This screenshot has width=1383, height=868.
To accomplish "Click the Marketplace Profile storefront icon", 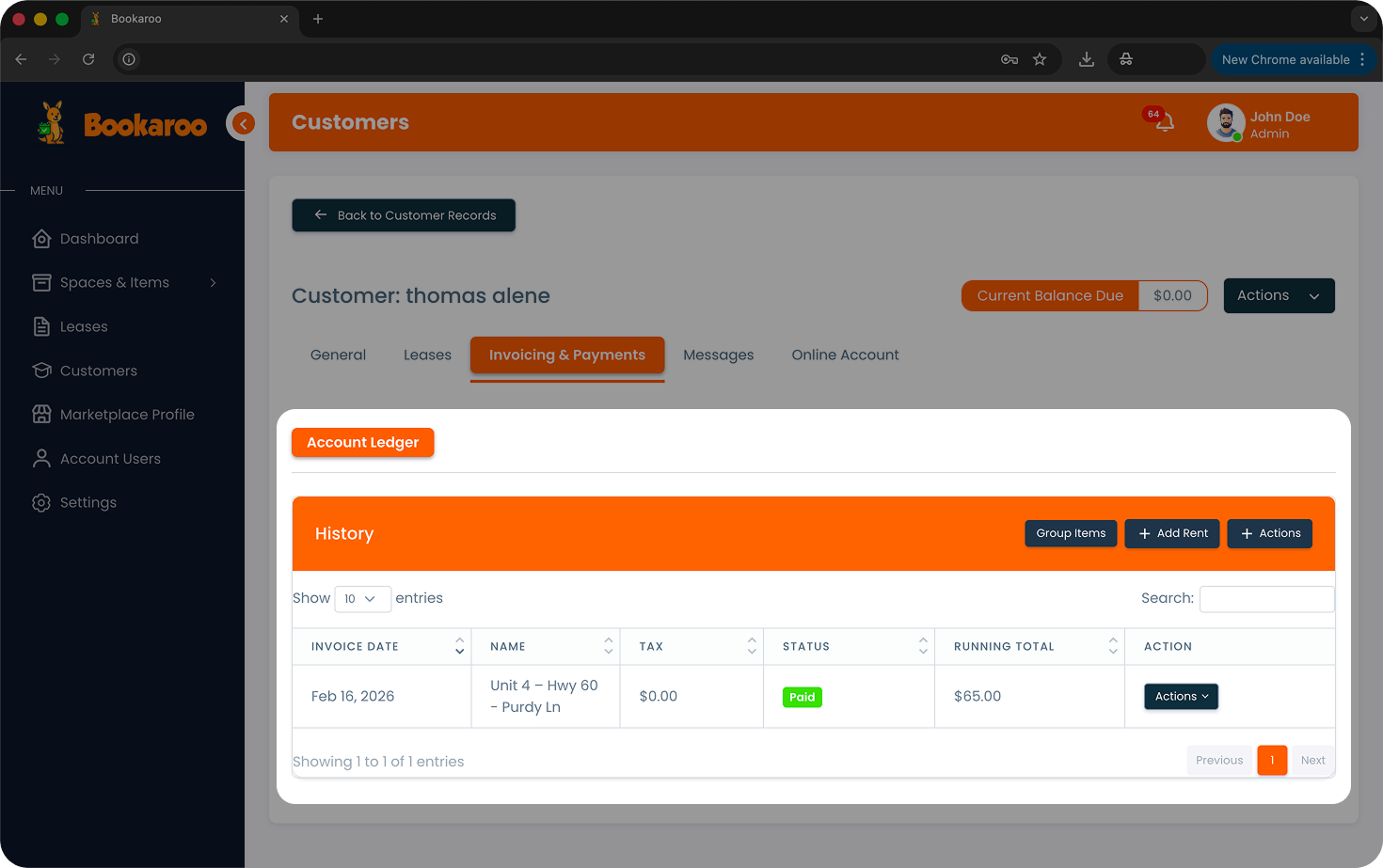I will pos(41,414).
